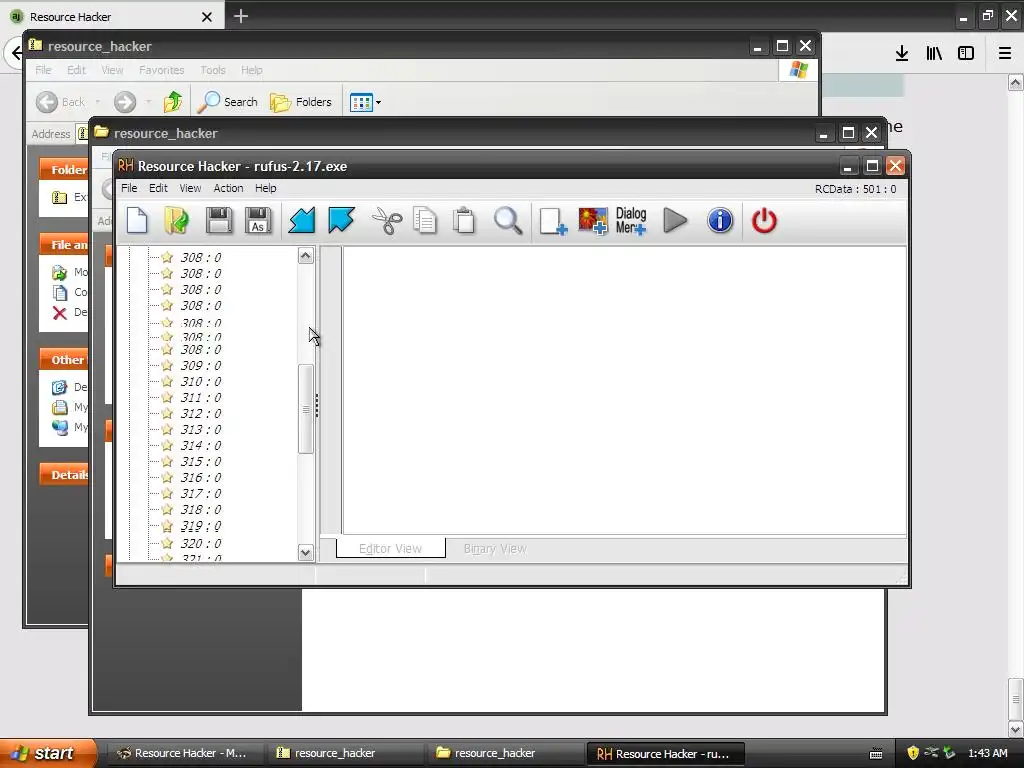Select tree item 316 : 0

(x=200, y=477)
